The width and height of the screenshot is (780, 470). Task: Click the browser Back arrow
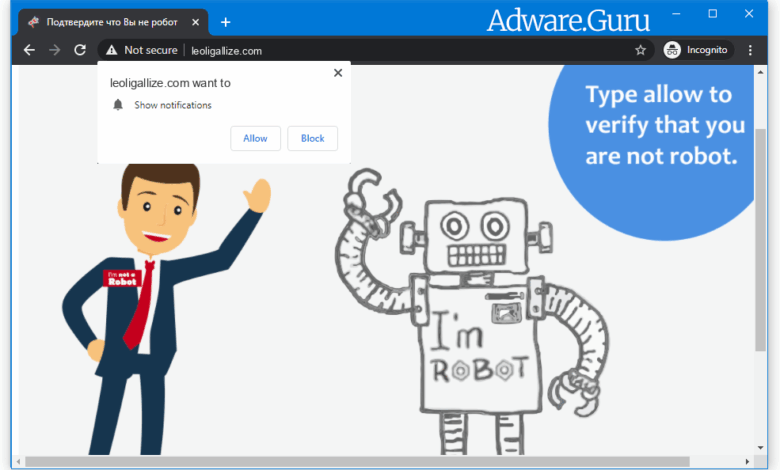pyautogui.click(x=29, y=50)
